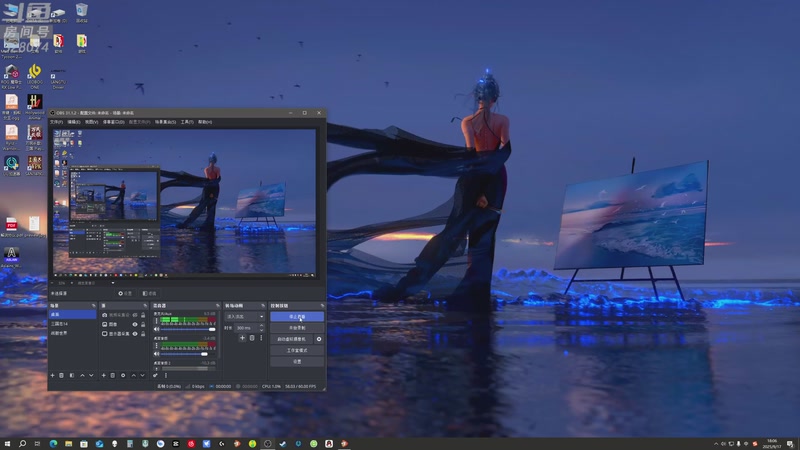The height and width of the screenshot is (450, 800).
Task: Add a new source with the plus icon
Action: pyautogui.click(x=104, y=376)
